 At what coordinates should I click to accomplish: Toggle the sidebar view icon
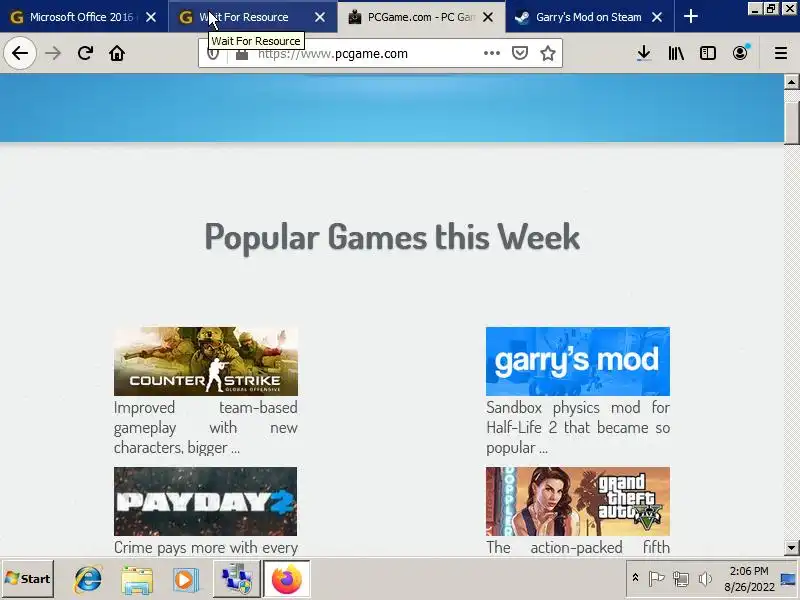(x=708, y=53)
